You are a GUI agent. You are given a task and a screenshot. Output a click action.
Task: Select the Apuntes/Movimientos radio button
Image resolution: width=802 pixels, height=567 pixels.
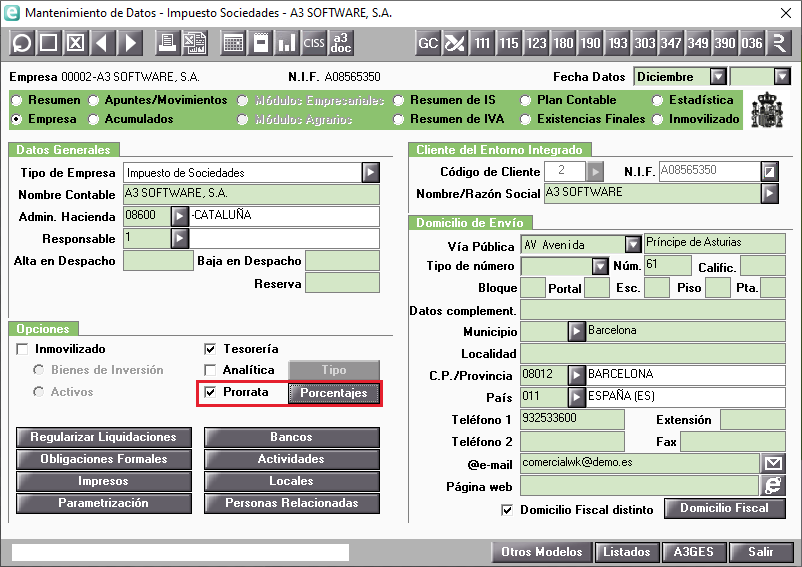point(94,100)
